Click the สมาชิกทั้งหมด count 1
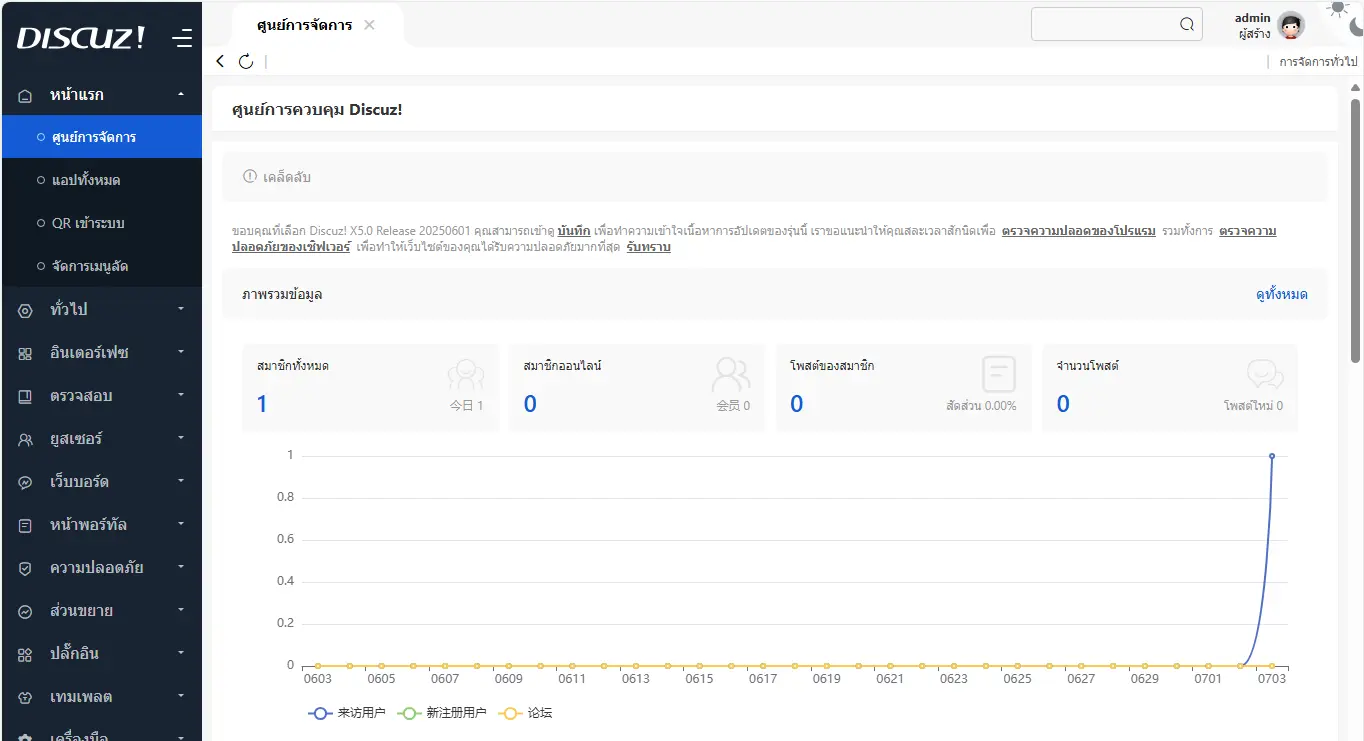Screen dimensions: 1364x741 tap(262, 403)
